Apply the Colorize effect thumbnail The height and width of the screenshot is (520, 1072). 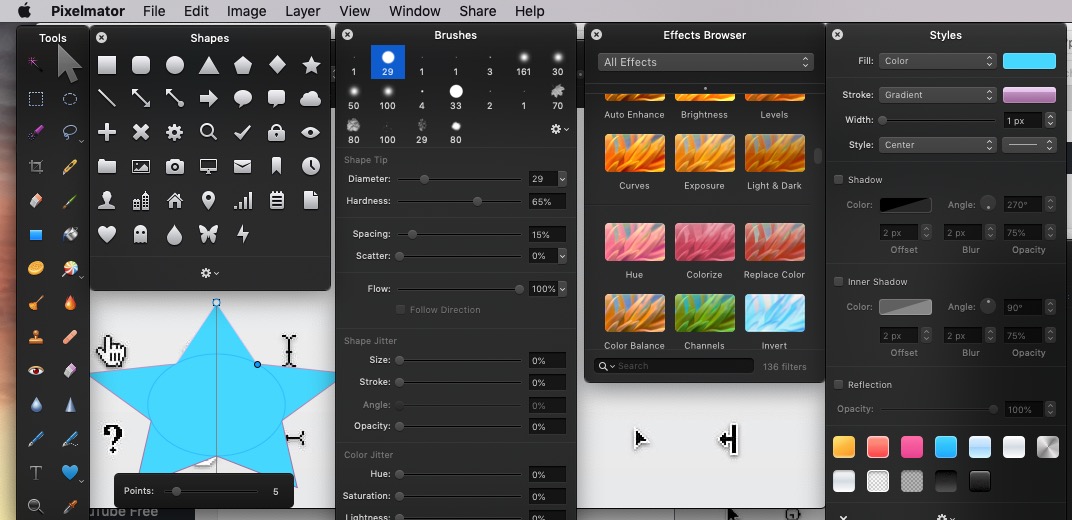point(704,242)
